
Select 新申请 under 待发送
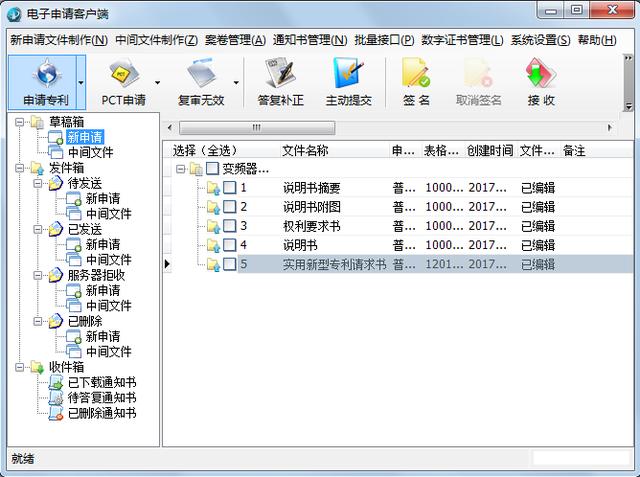pos(103,198)
